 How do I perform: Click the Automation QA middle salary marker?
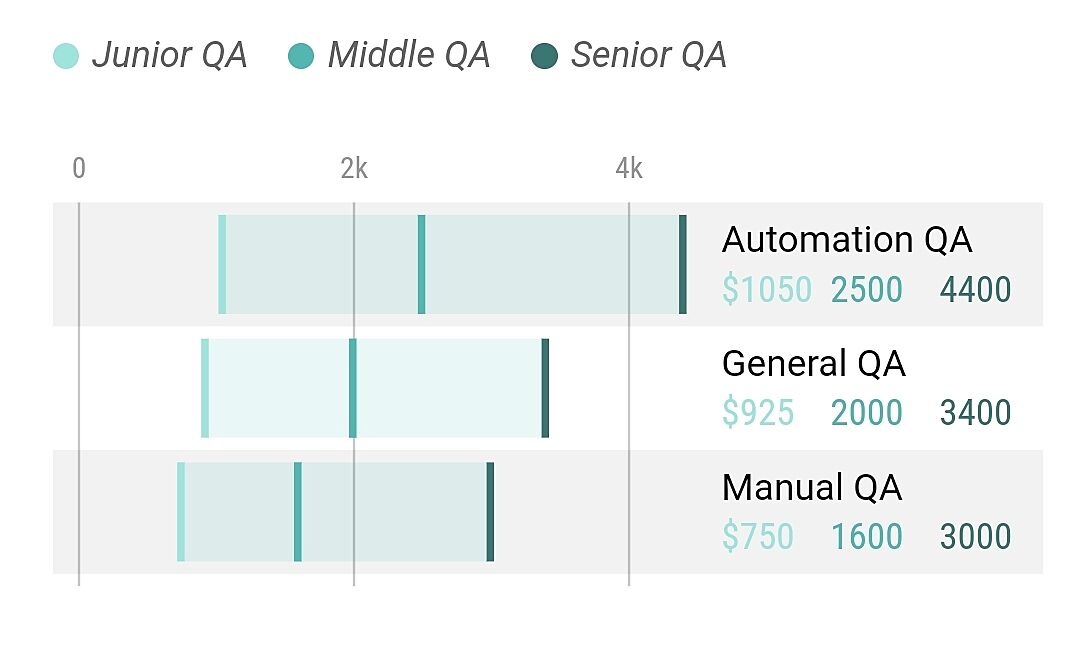tap(422, 264)
